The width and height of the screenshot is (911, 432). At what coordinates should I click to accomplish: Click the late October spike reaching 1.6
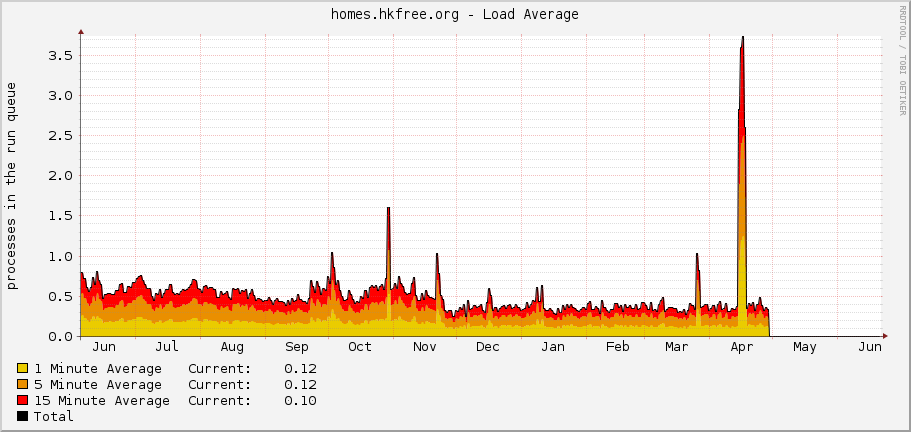[388, 209]
